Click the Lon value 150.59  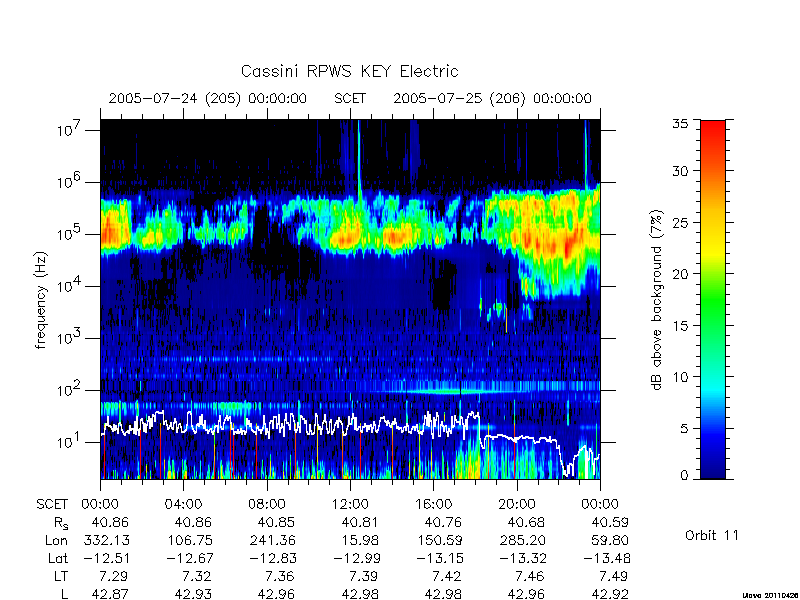pyautogui.click(x=438, y=541)
